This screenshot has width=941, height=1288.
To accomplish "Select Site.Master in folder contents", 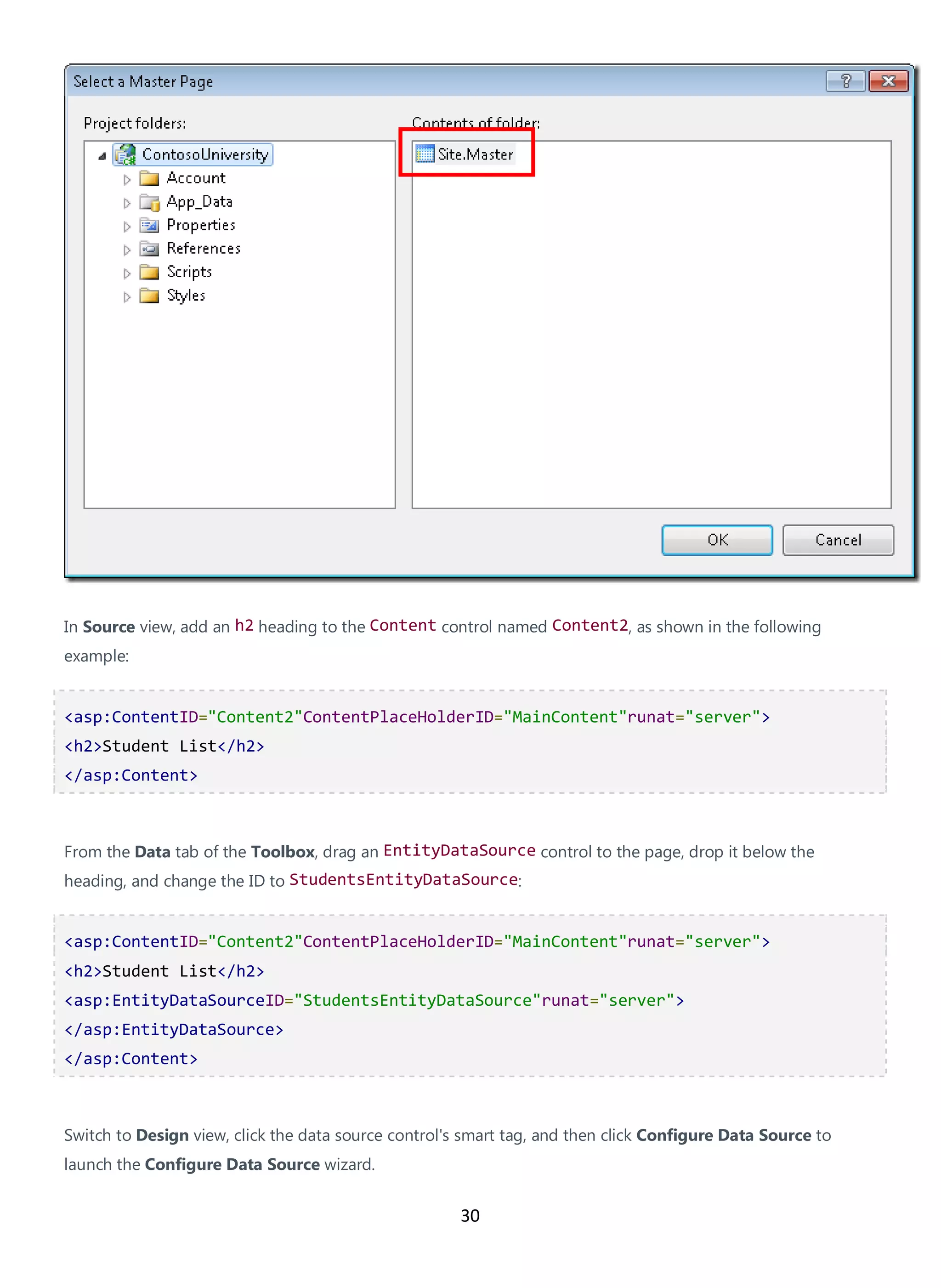I will 475,154.
